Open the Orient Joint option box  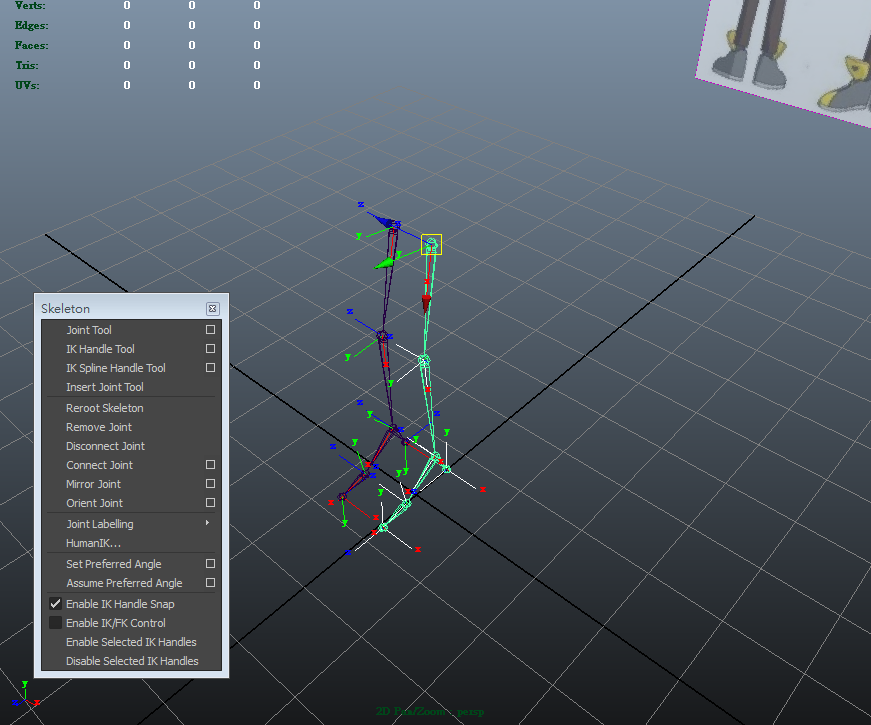click(x=210, y=503)
